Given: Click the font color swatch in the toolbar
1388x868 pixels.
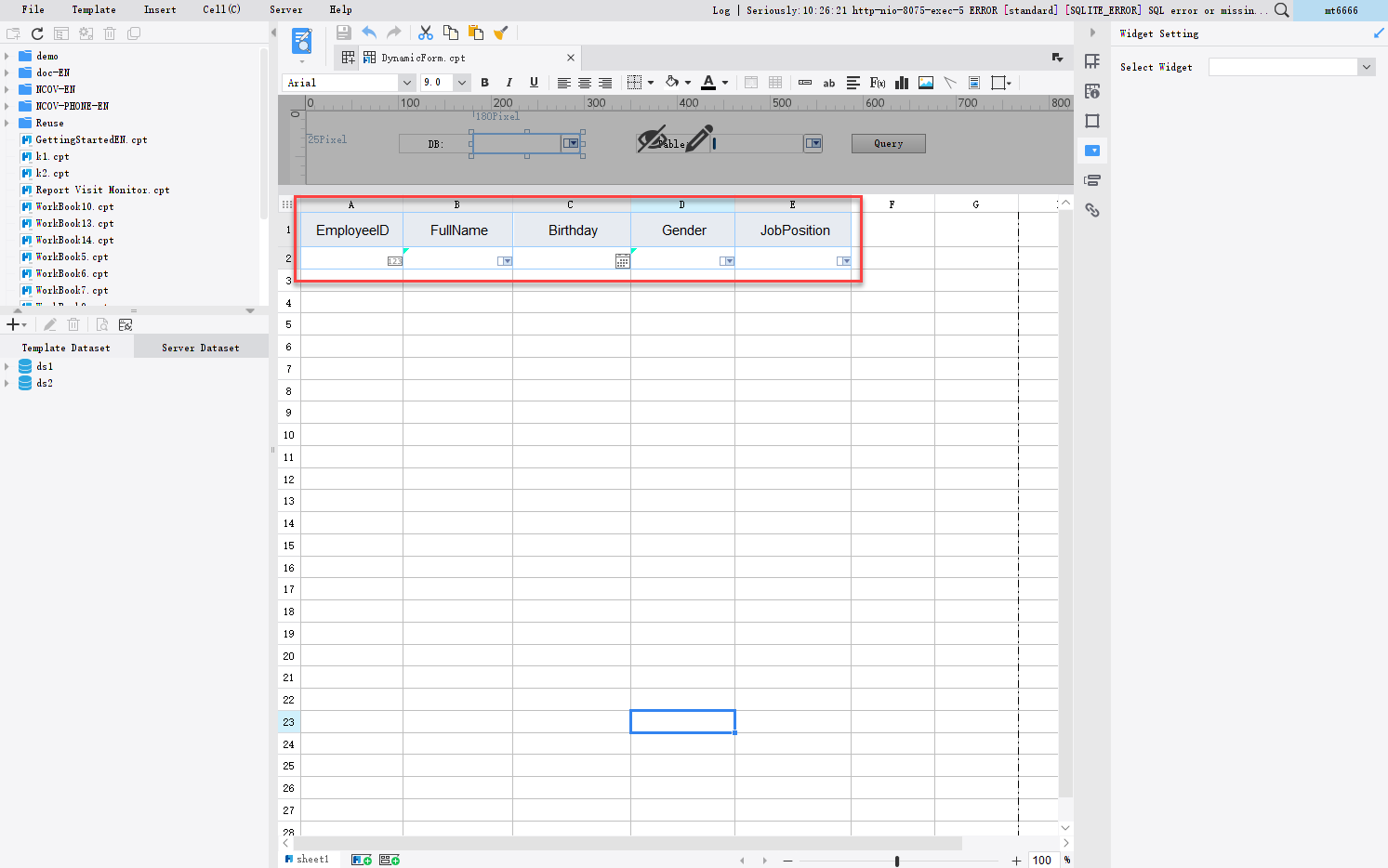Looking at the screenshot, I should tap(709, 83).
